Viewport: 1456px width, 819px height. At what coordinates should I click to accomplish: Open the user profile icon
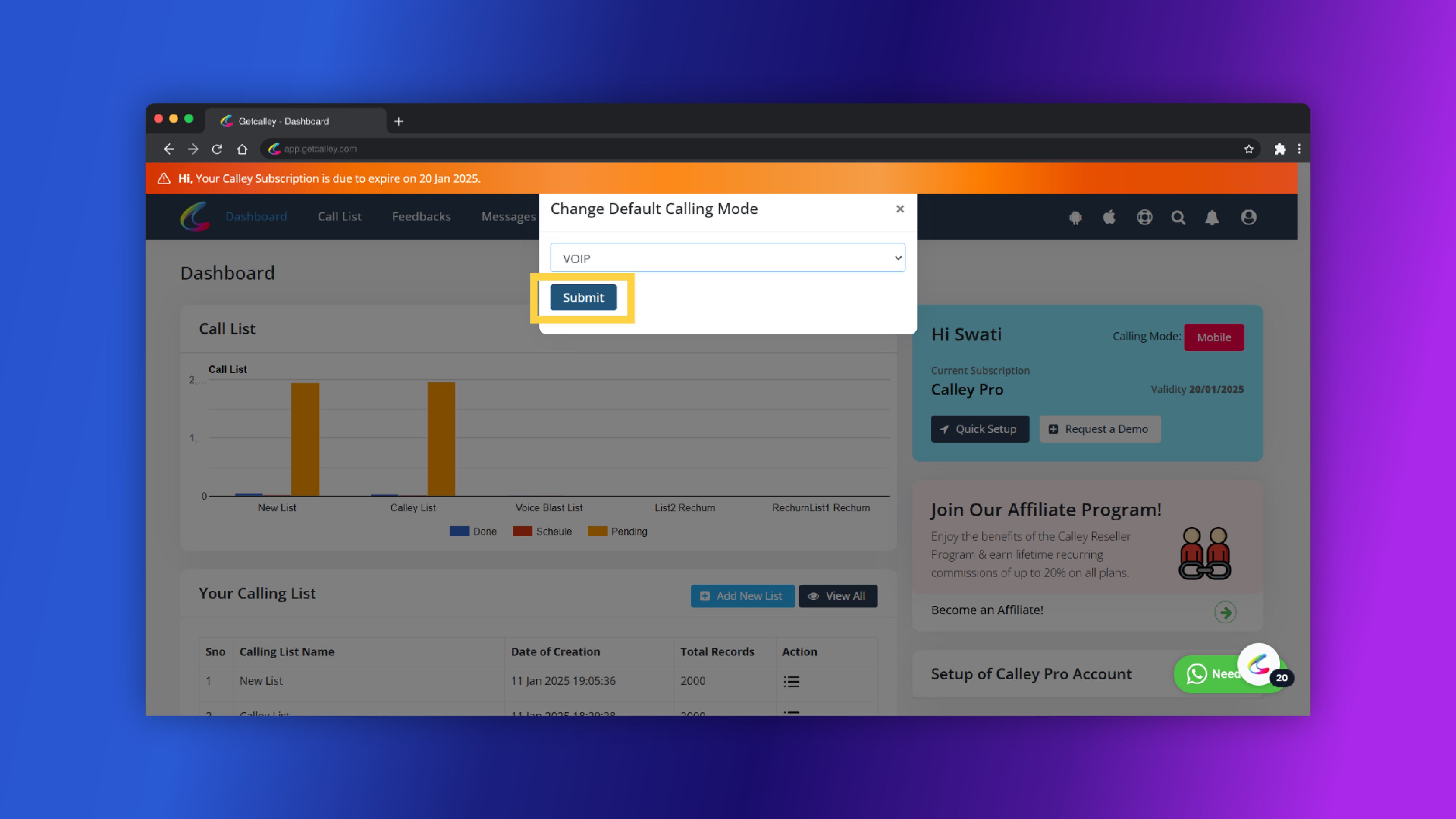1249,217
